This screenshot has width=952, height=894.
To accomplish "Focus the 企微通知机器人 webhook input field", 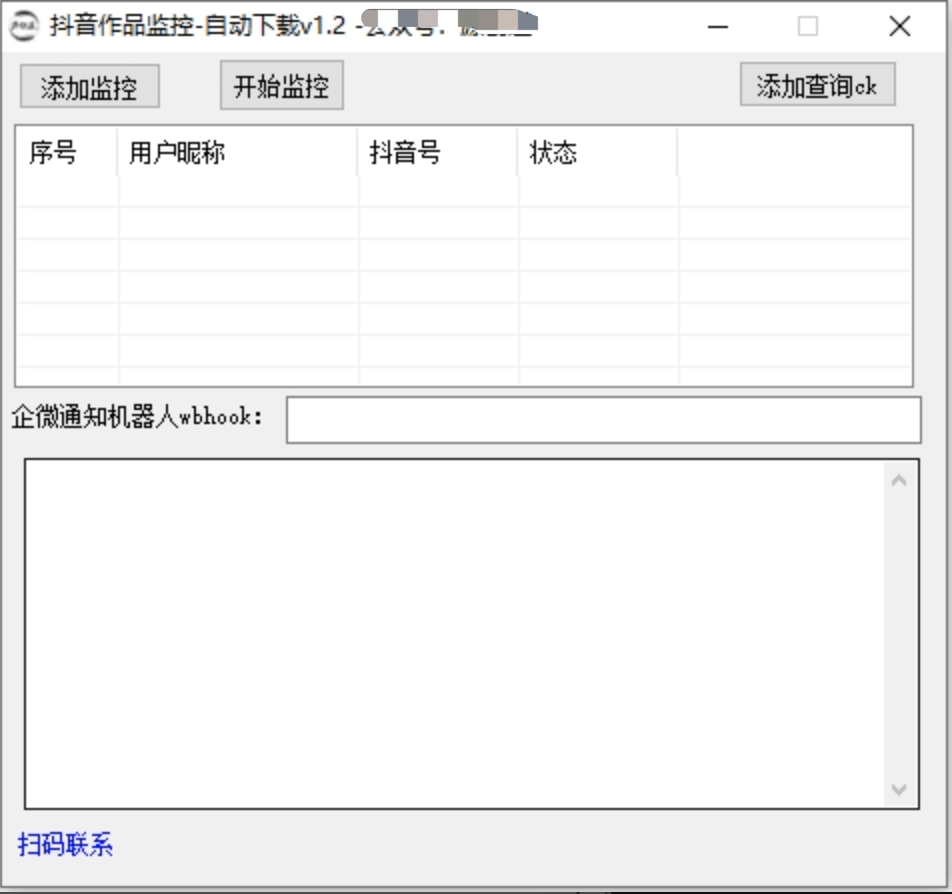I will point(604,420).
